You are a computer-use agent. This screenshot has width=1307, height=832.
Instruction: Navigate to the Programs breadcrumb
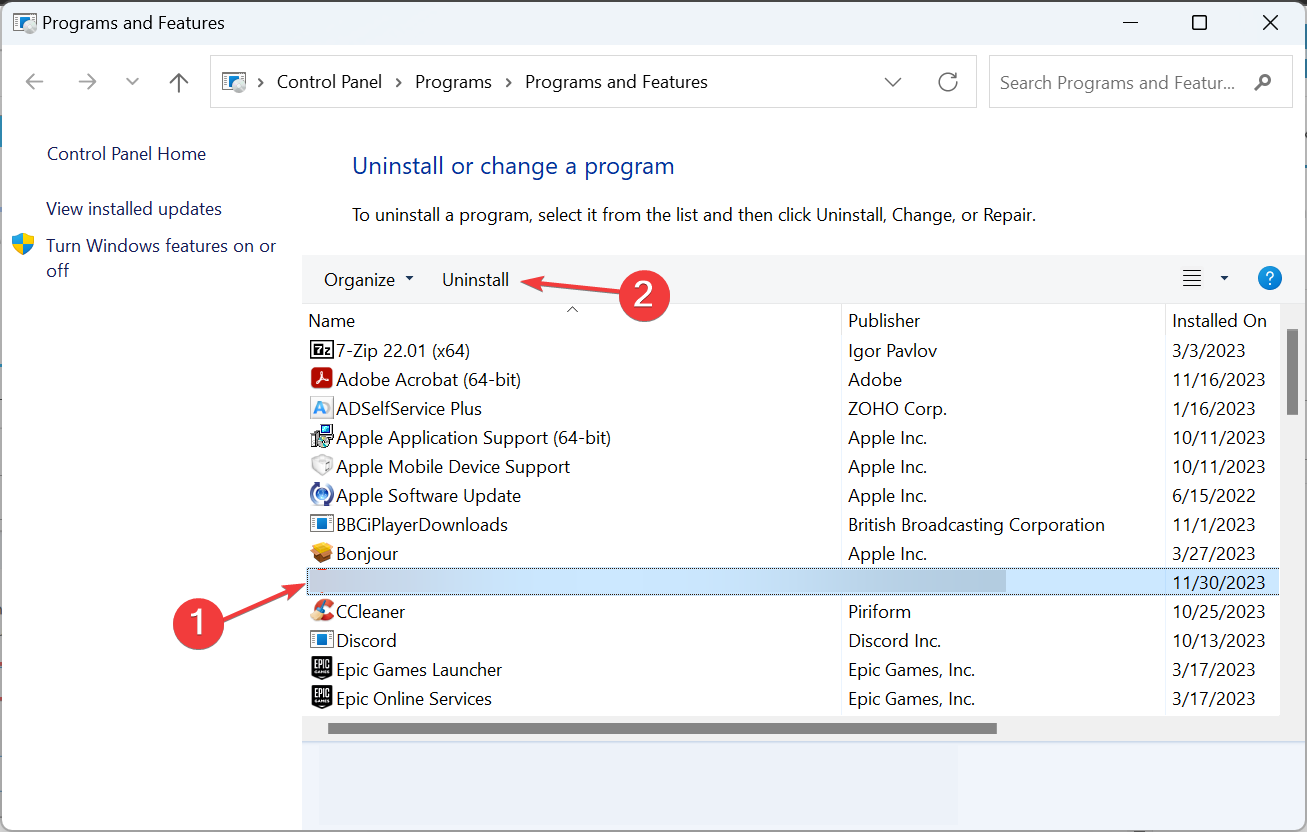tap(453, 82)
